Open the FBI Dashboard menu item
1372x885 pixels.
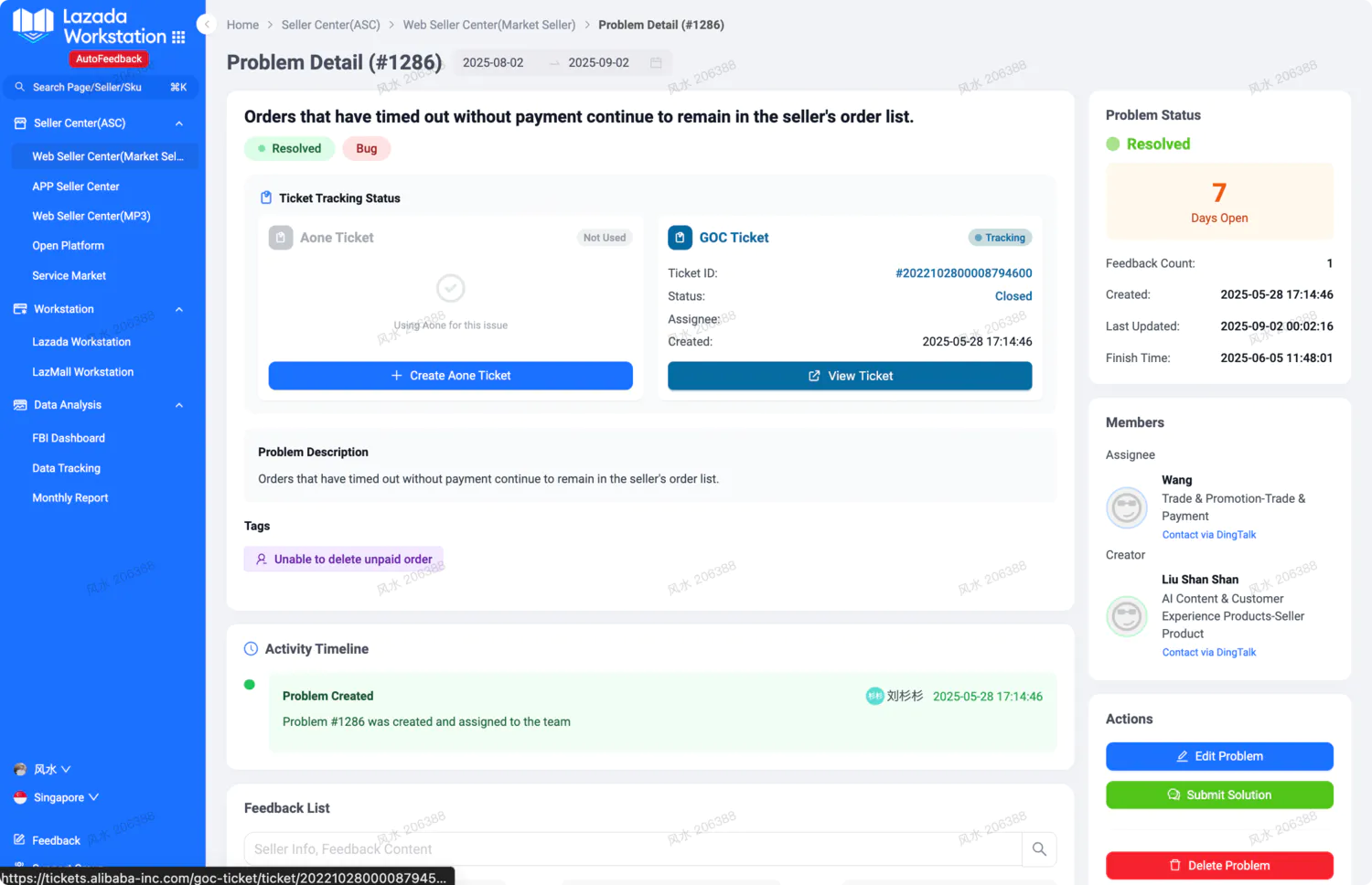point(69,439)
